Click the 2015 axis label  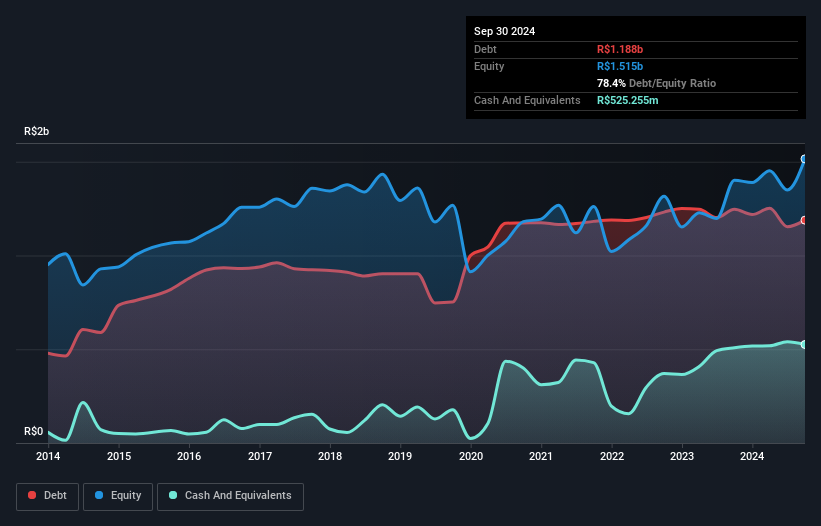(x=119, y=456)
